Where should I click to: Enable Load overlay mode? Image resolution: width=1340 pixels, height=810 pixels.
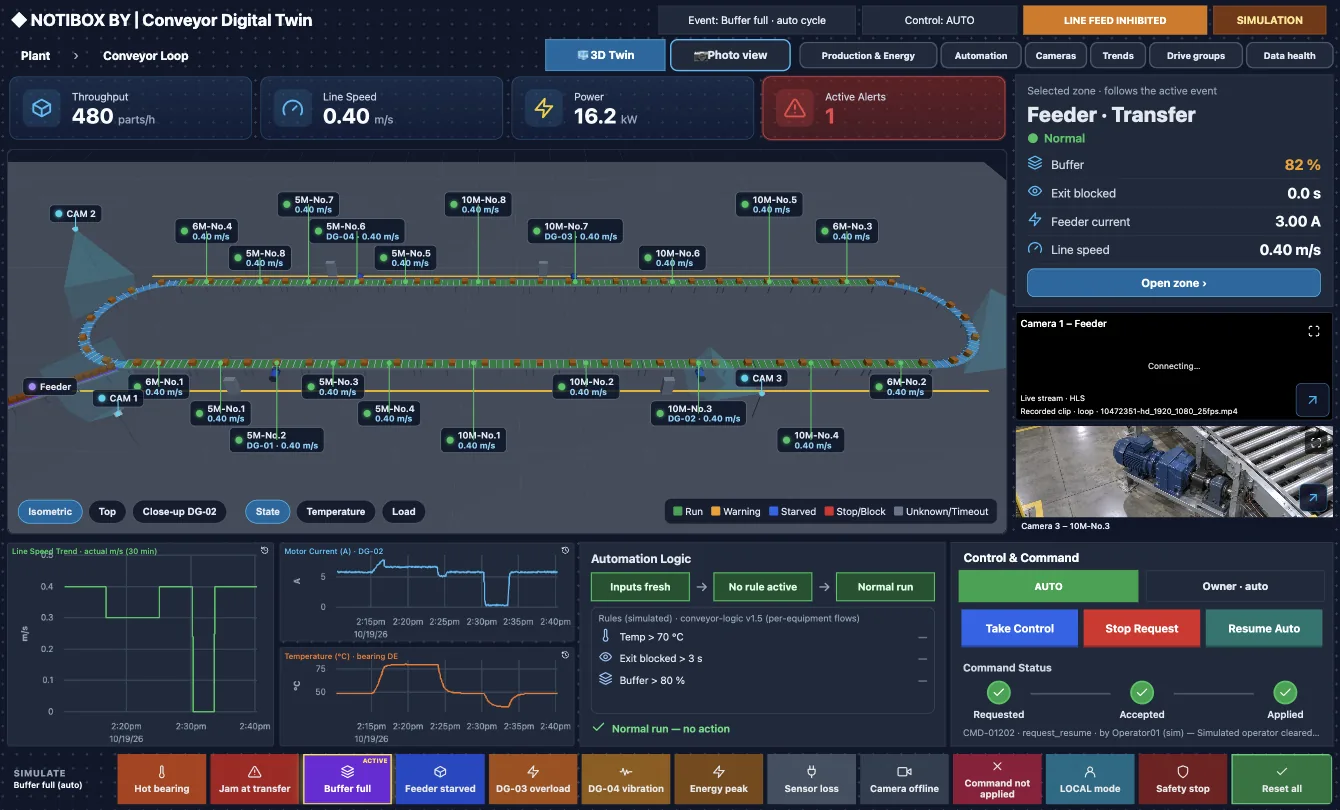coord(404,512)
